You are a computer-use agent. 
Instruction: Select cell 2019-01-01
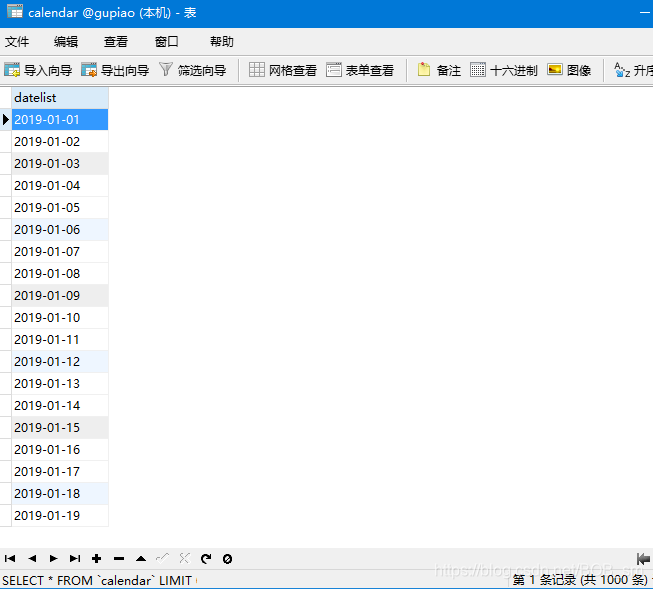click(x=60, y=120)
